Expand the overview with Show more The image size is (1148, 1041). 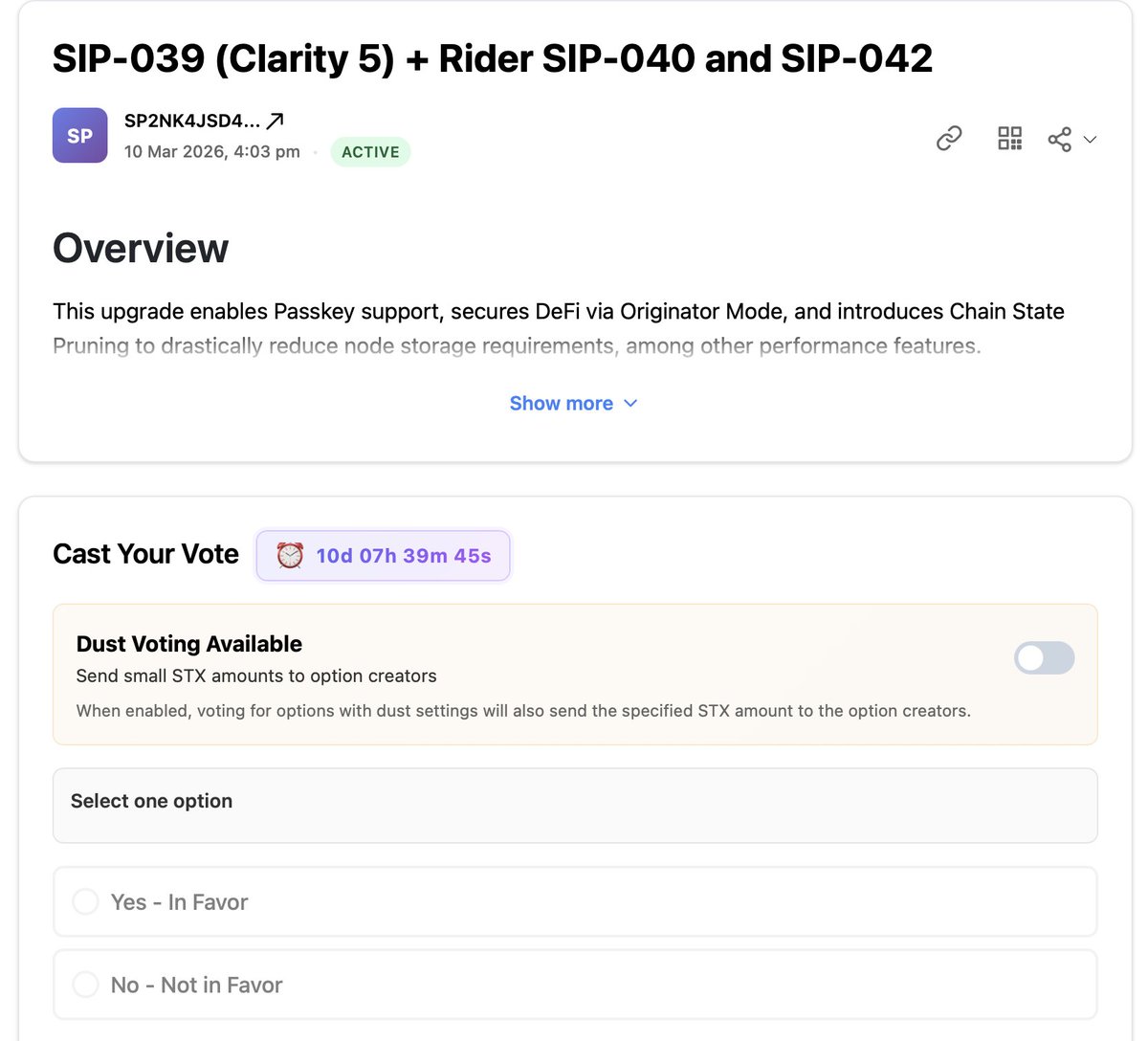point(573,404)
